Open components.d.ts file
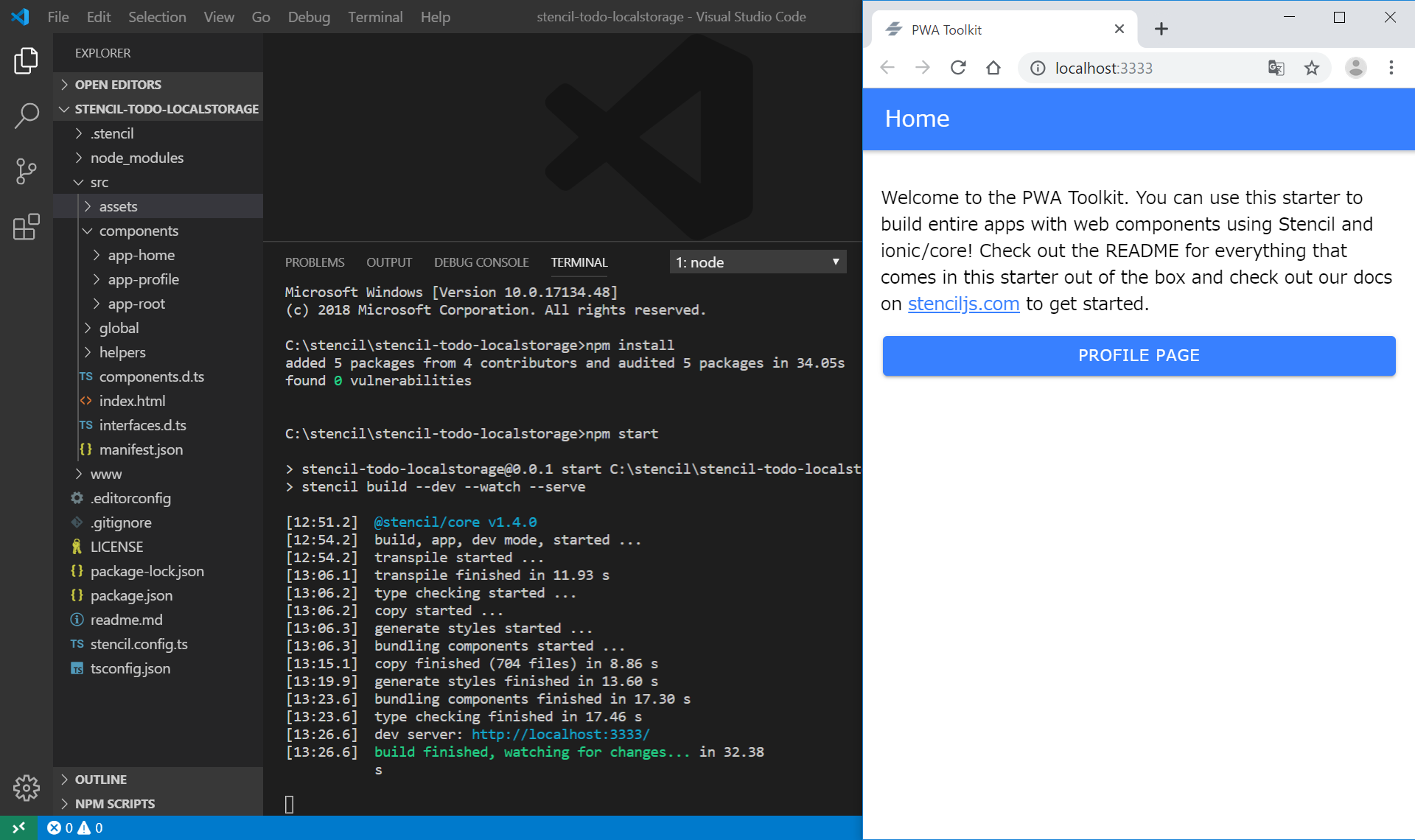Screen dimensions: 1415x840 coord(158,376)
